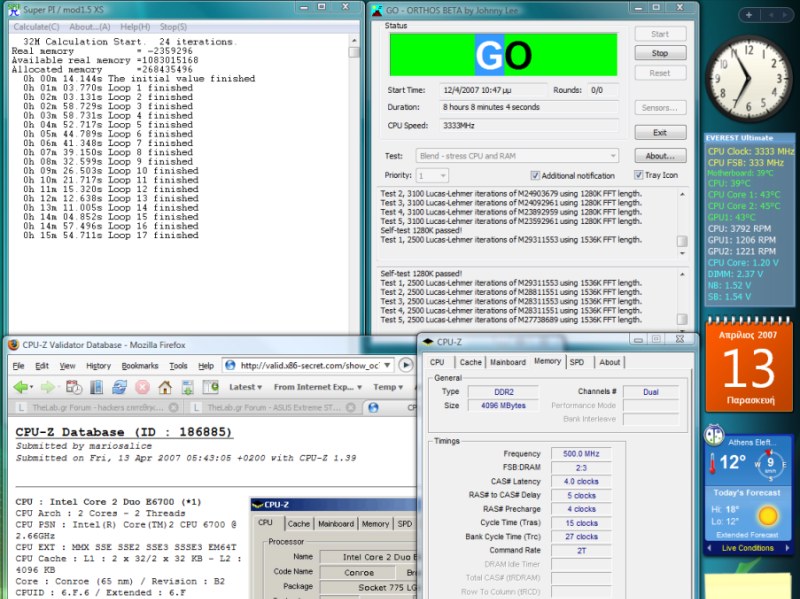Screen dimensions: 800x599
Task: Open Firefox address bar history dropdown
Action: pos(387,365)
